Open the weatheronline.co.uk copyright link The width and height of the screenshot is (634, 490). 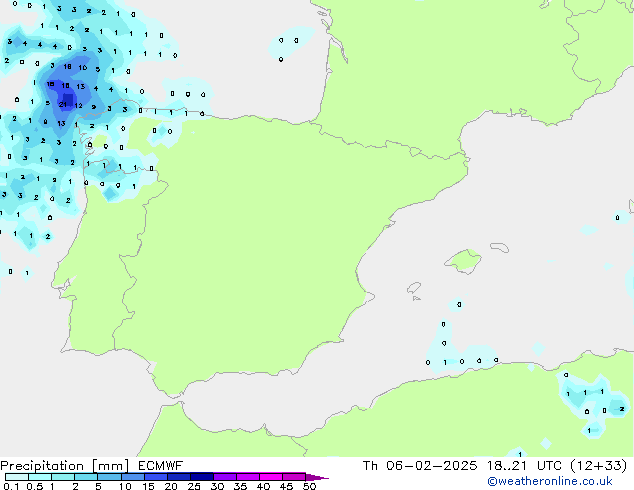click(x=549, y=481)
